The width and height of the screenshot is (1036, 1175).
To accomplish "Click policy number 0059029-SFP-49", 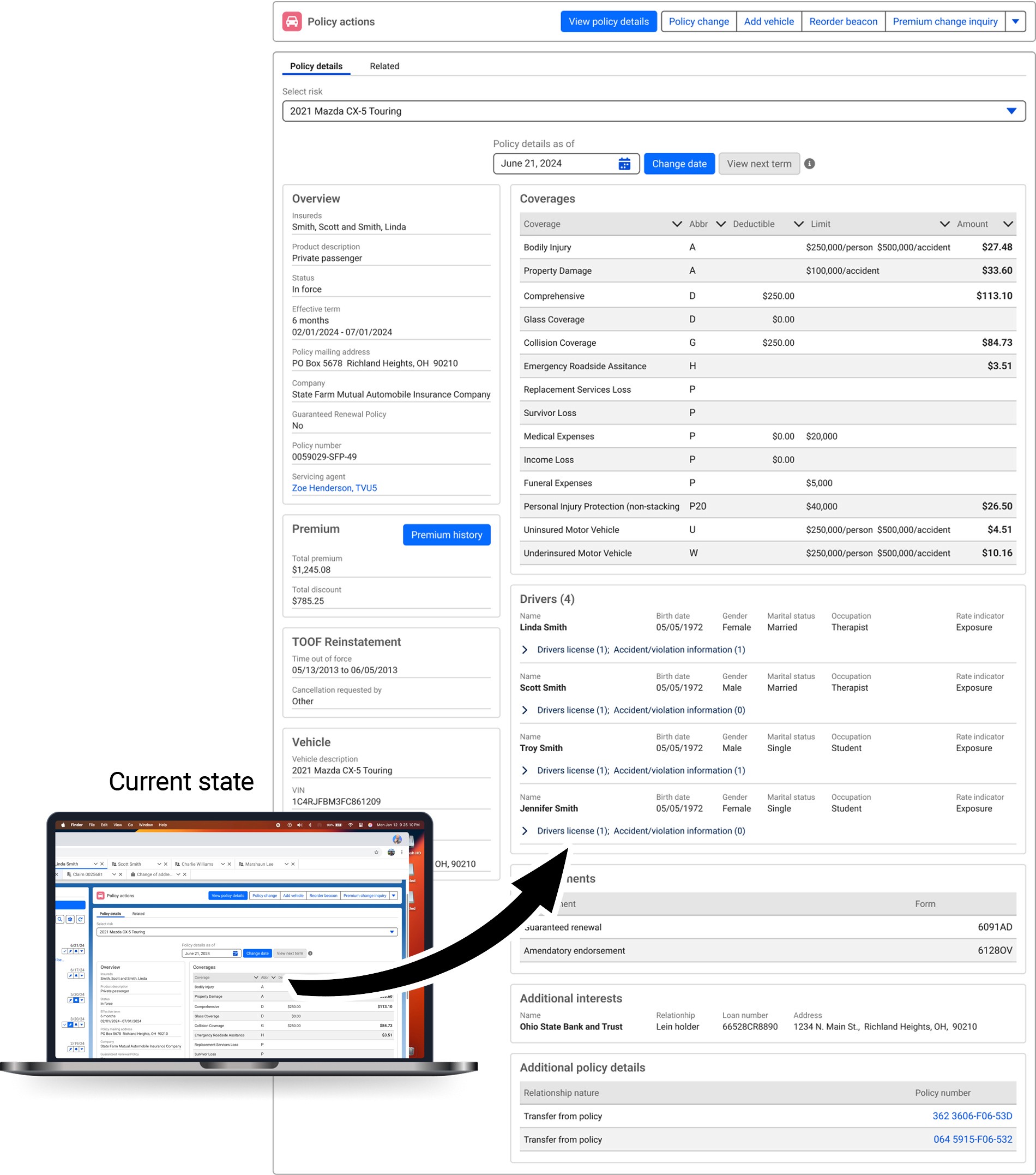I will 324,457.
